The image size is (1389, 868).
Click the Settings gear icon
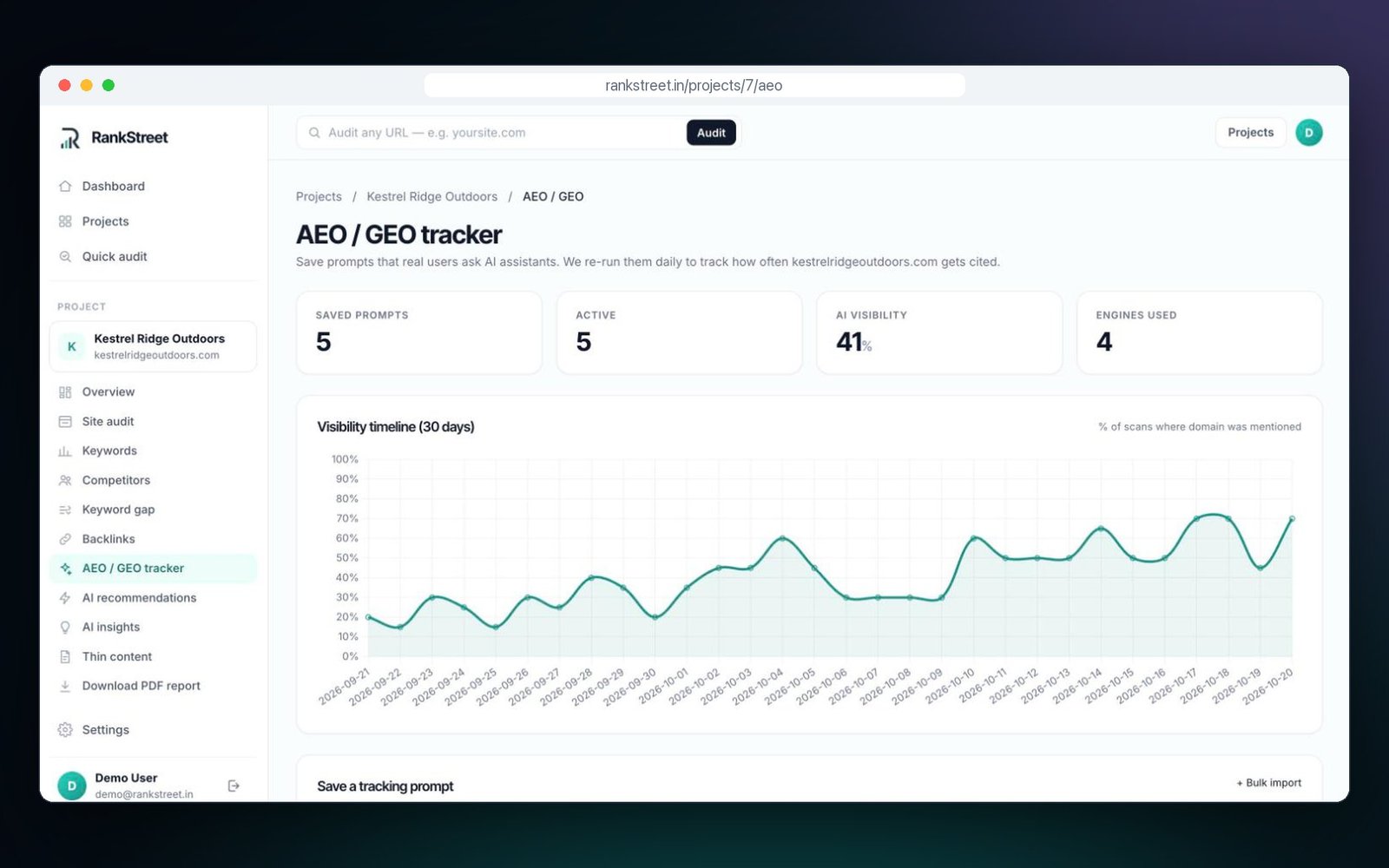65,730
